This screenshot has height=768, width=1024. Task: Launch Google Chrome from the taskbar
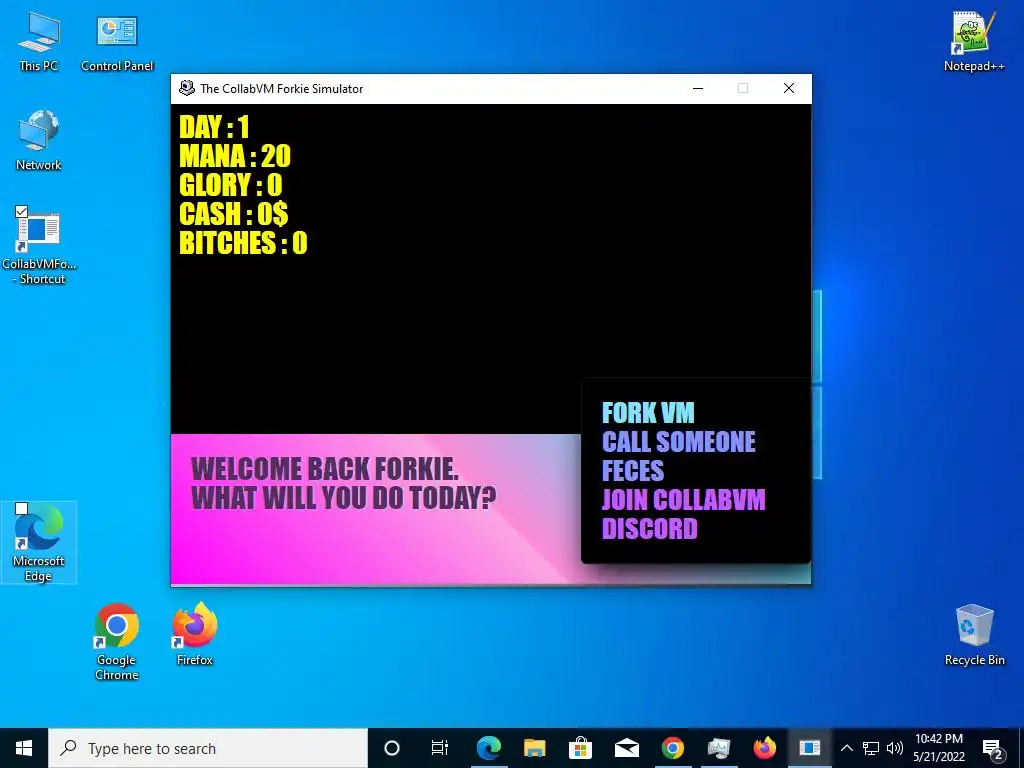673,748
